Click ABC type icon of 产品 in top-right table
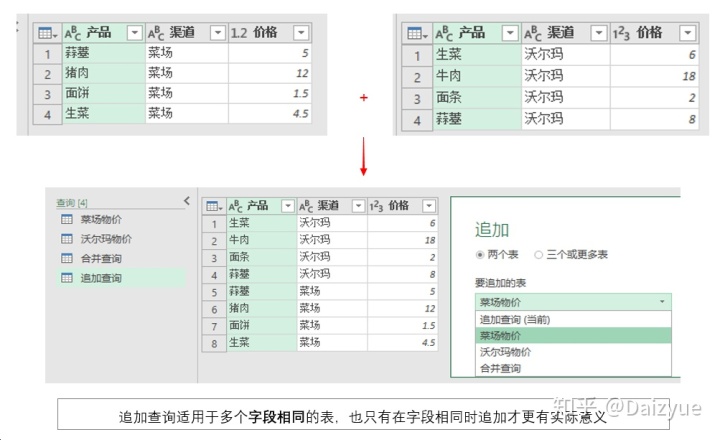The height and width of the screenshot is (440, 720). pyautogui.click(x=444, y=33)
